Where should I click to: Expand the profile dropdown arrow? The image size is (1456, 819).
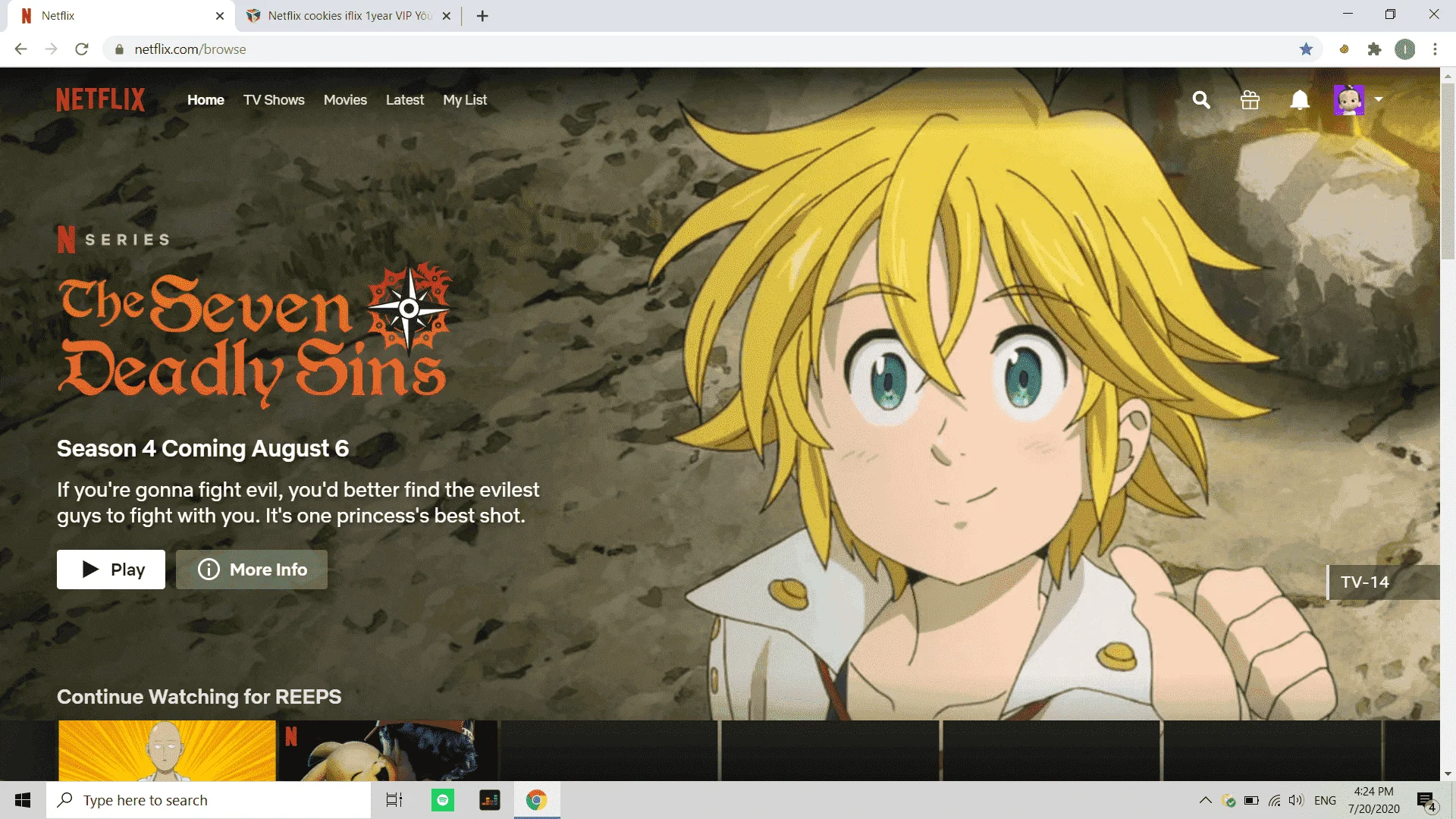tap(1379, 99)
